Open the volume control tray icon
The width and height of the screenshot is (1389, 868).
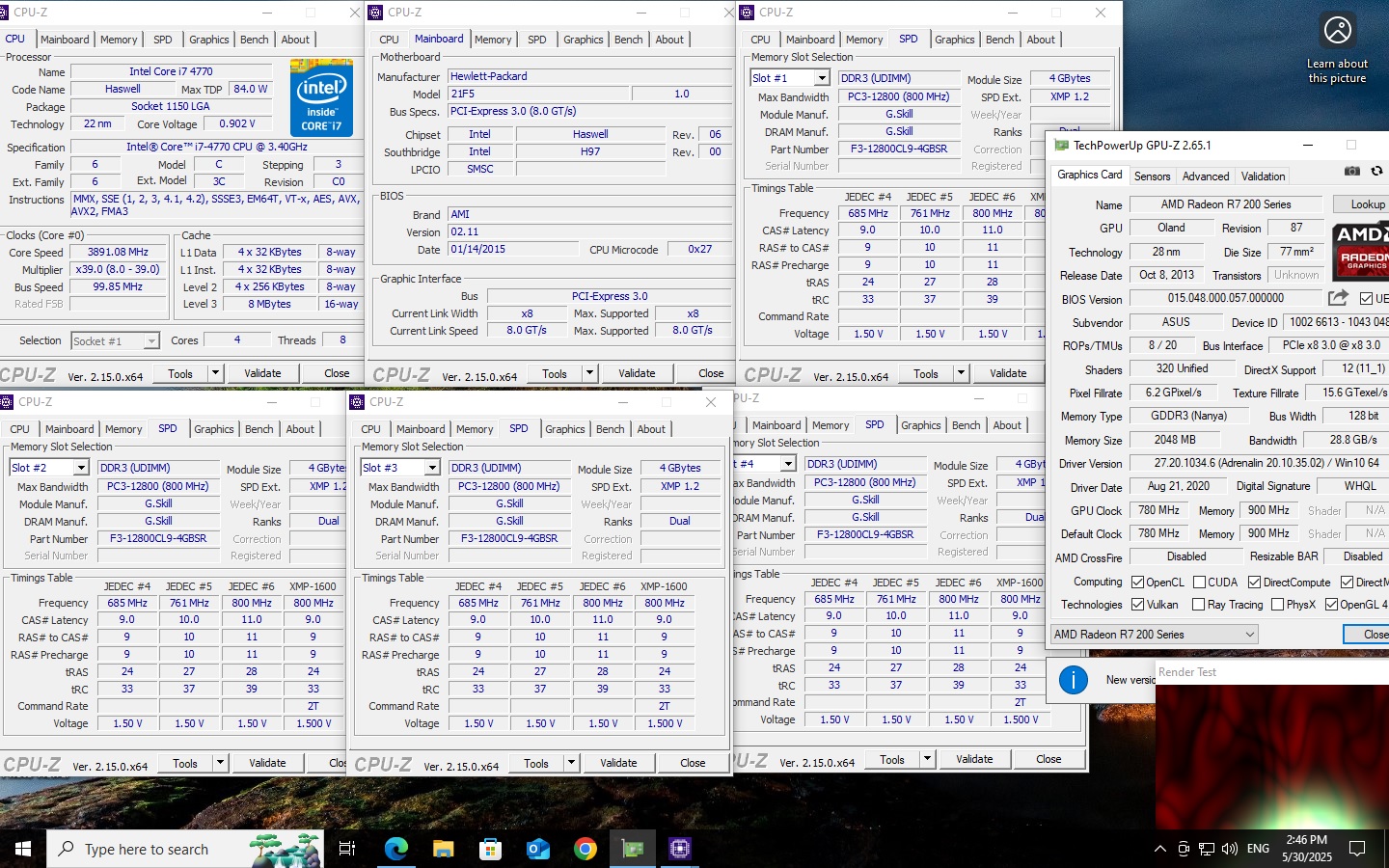click(x=1230, y=849)
